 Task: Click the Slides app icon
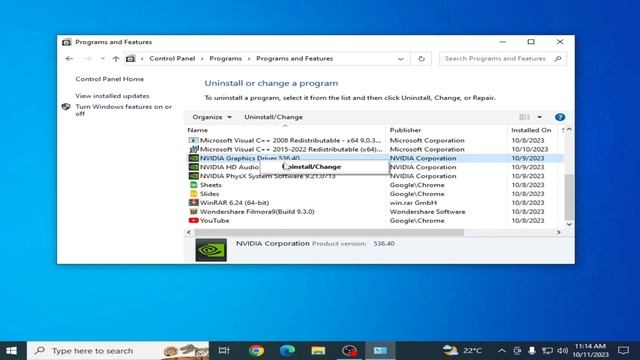[193, 194]
